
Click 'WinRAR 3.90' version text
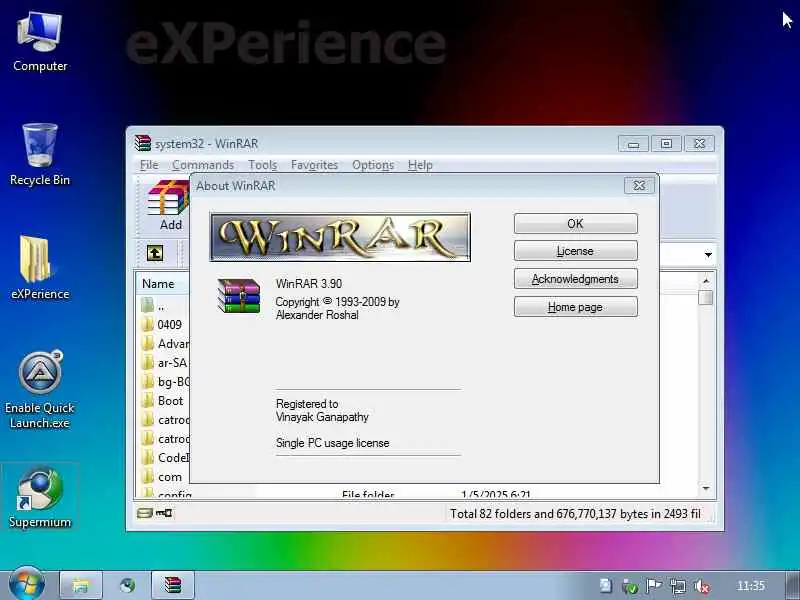309,284
